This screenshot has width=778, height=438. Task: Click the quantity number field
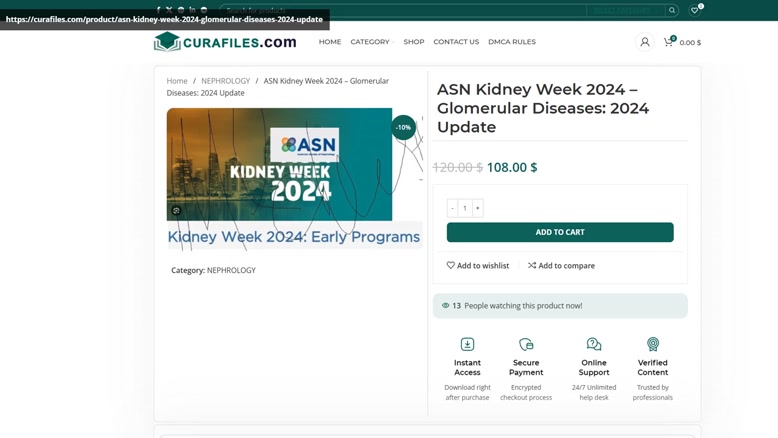(465, 208)
